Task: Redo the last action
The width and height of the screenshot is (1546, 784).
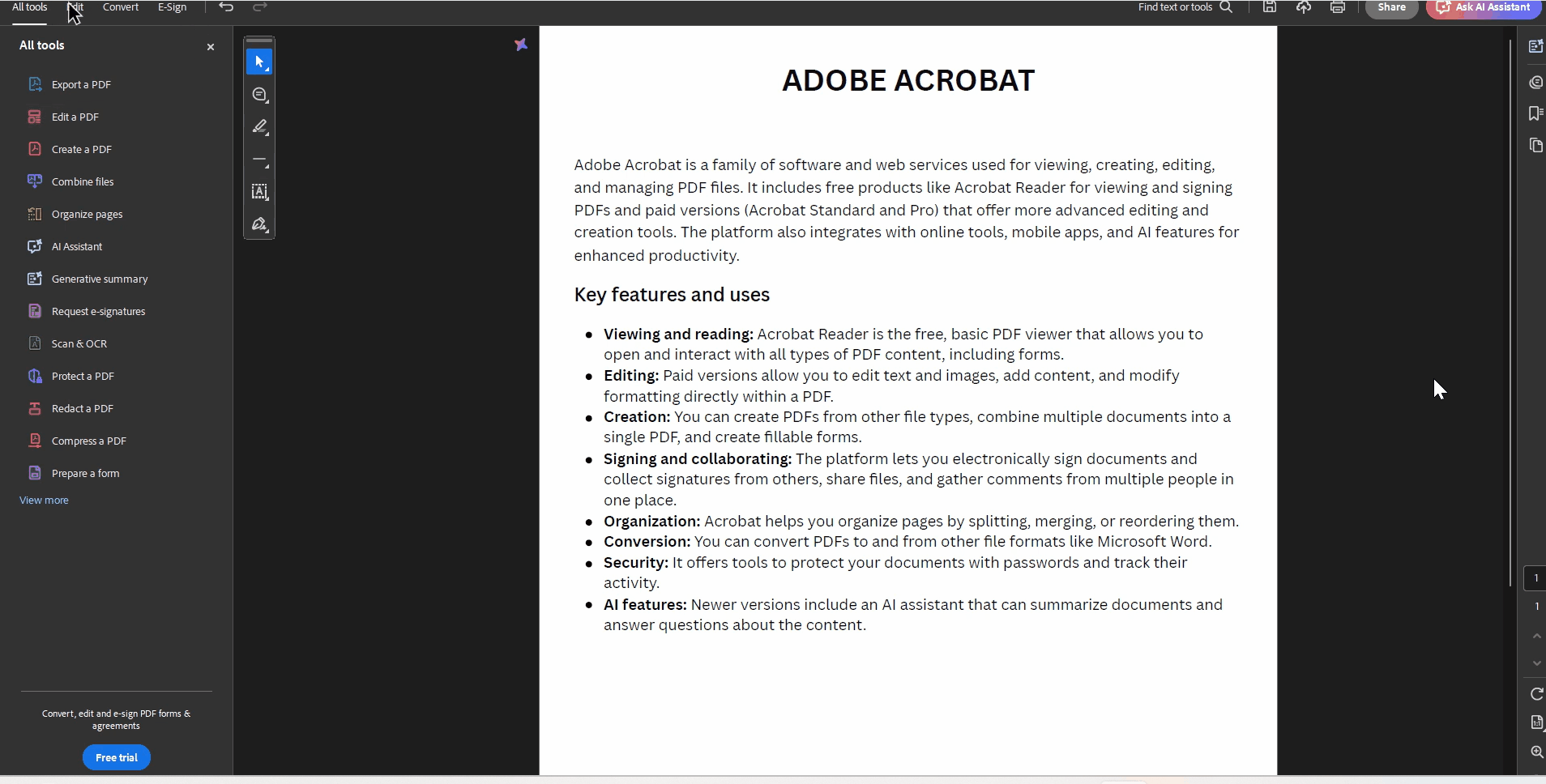Action: coord(260,7)
